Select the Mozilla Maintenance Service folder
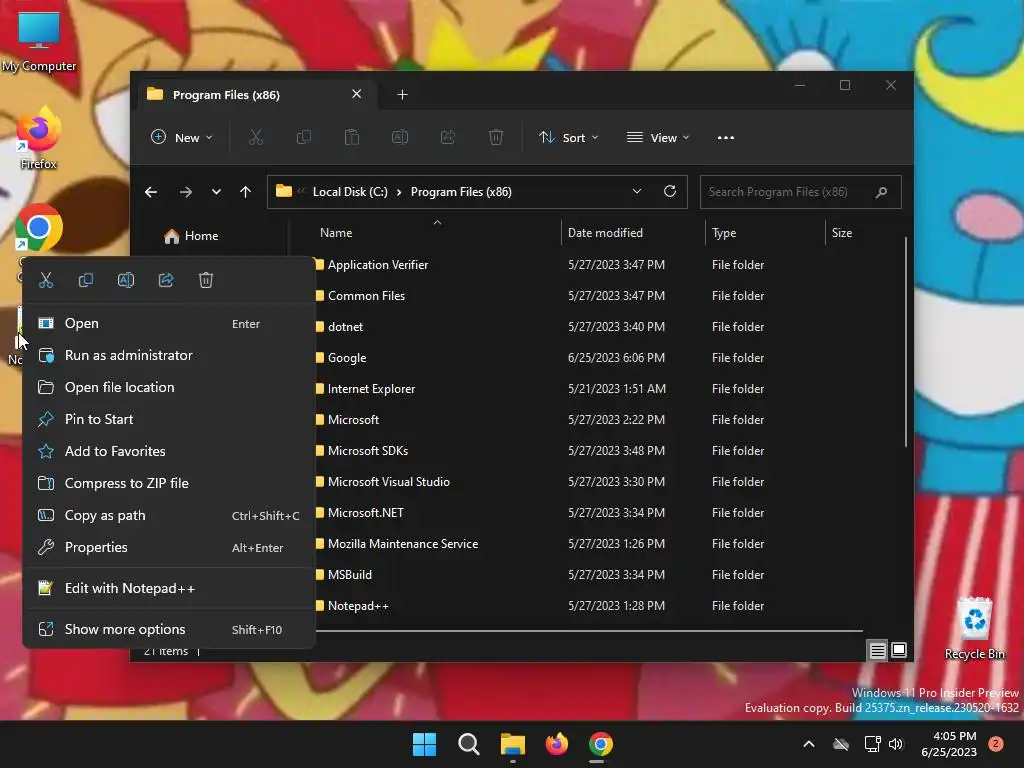The width and height of the screenshot is (1024, 768). click(403, 544)
